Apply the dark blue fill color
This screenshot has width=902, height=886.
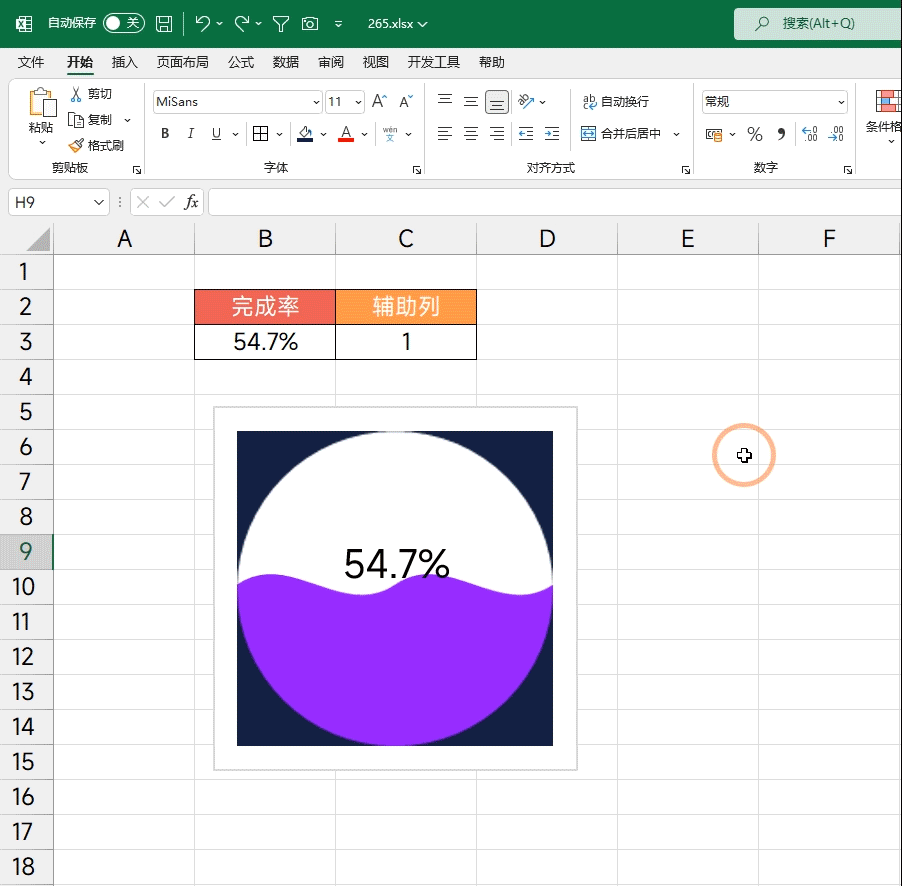305,133
